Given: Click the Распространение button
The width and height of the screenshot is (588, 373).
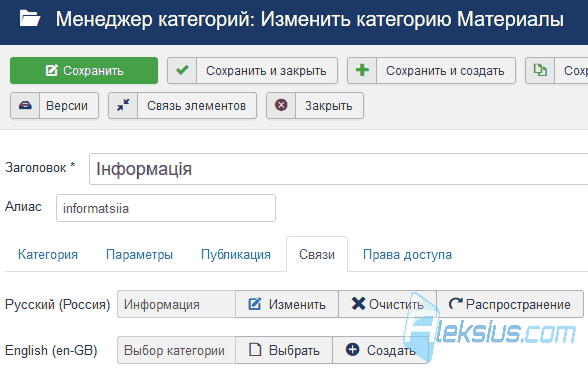Looking at the screenshot, I should point(510,304).
